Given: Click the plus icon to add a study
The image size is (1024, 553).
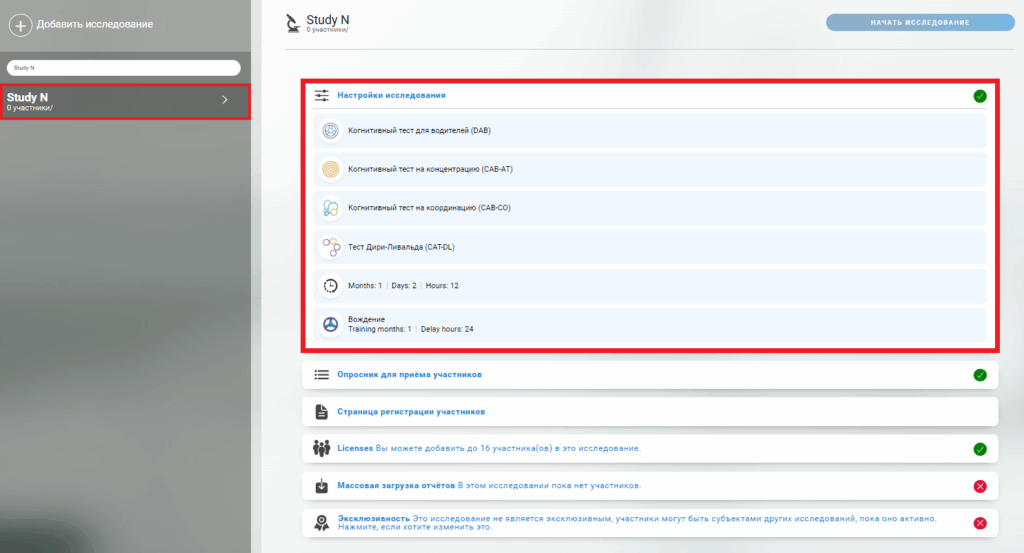Looking at the screenshot, I should tap(20, 24).
